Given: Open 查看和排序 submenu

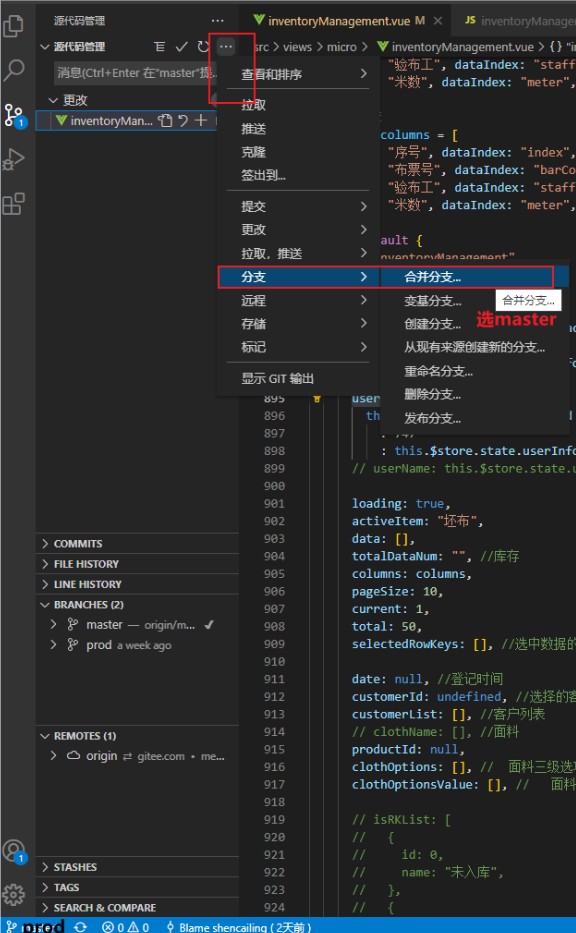Looking at the screenshot, I should (x=299, y=74).
